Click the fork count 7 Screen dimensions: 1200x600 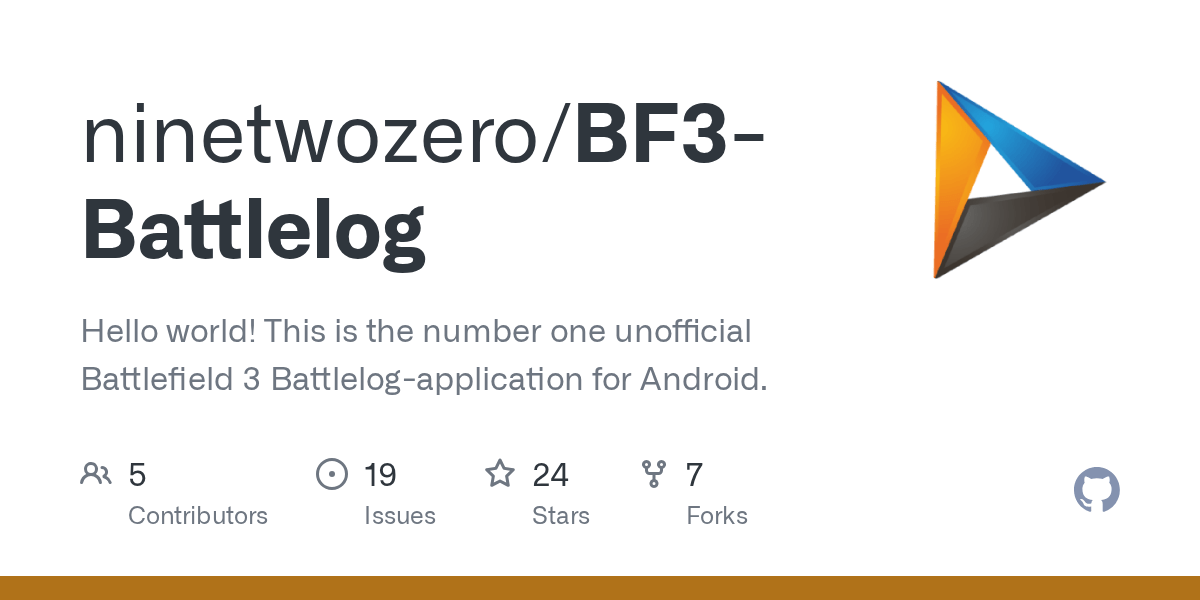694,474
